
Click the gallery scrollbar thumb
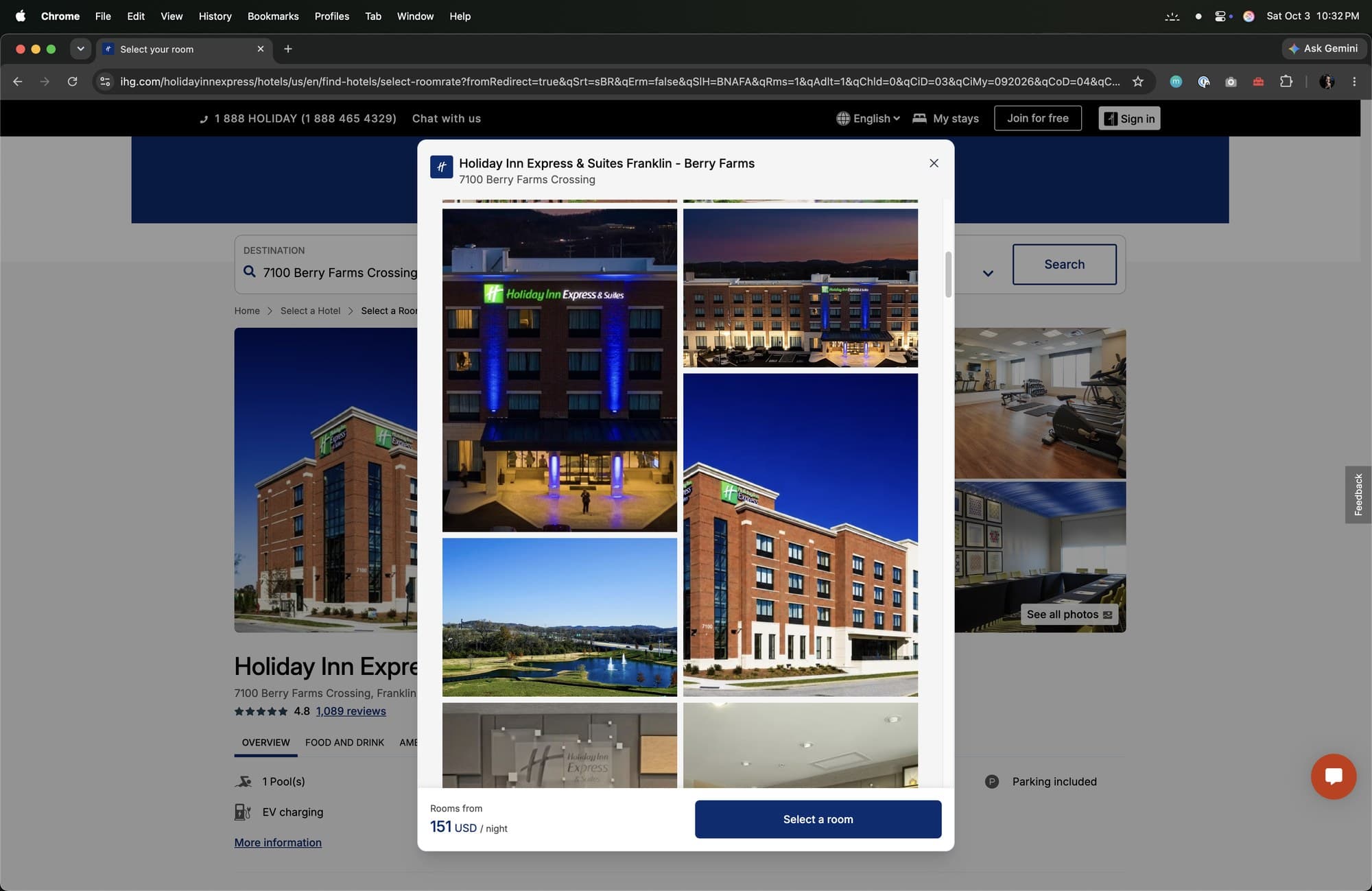tap(948, 274)
